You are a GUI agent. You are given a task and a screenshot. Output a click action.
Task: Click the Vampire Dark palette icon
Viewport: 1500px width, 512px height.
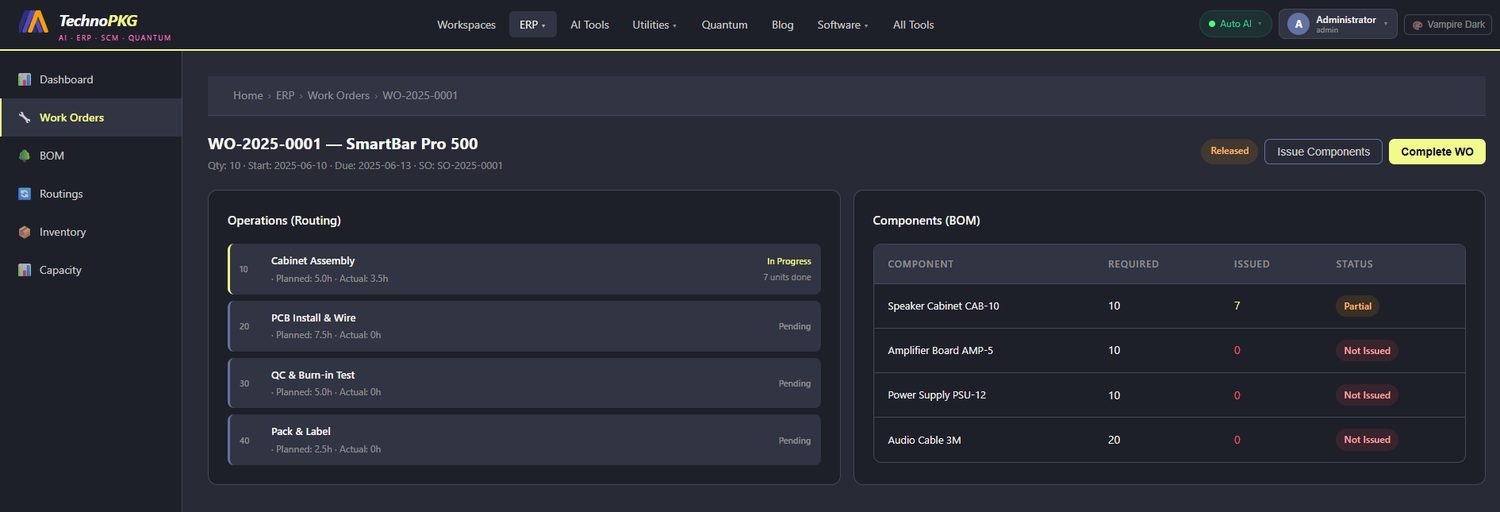1417,25
